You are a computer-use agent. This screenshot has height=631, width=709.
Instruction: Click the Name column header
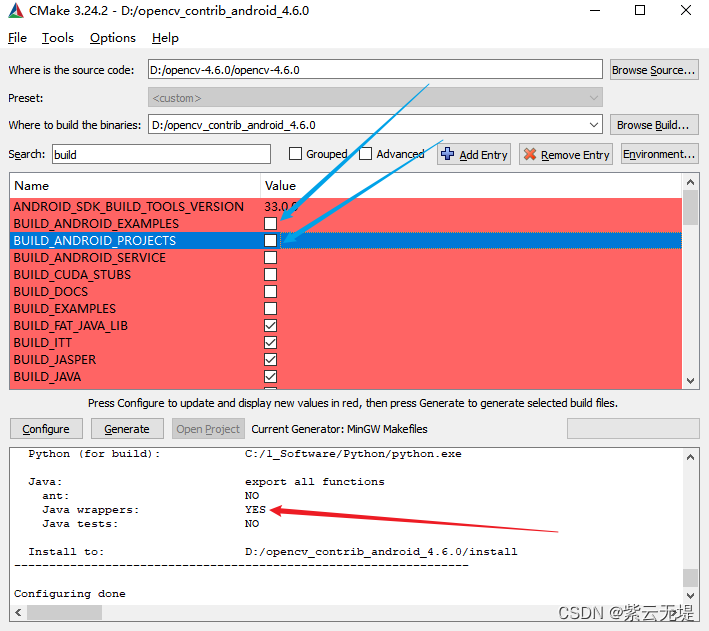coord(135,185)
